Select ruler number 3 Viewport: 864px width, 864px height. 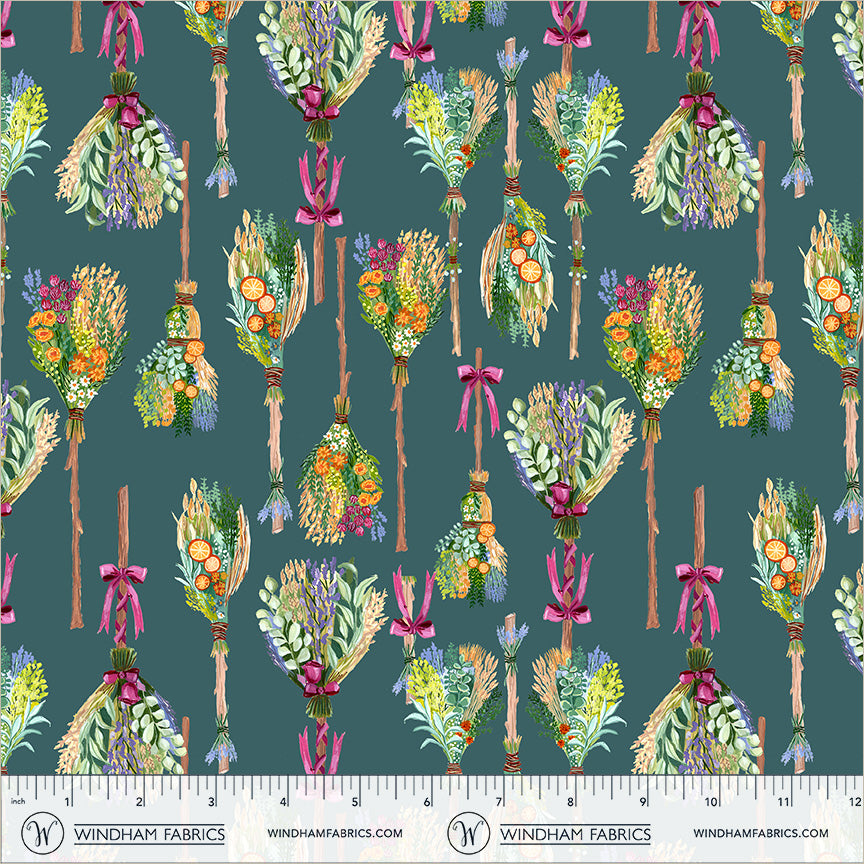(x=211, y=801)
